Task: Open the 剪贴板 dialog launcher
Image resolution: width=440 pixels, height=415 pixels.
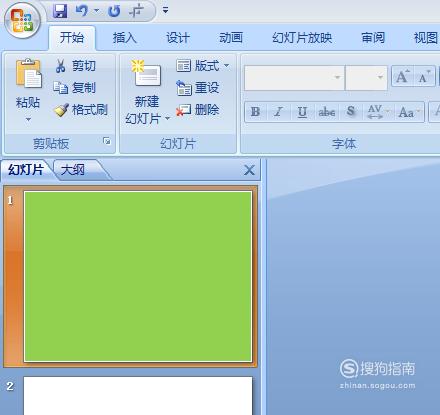Action: pos(107,141)
